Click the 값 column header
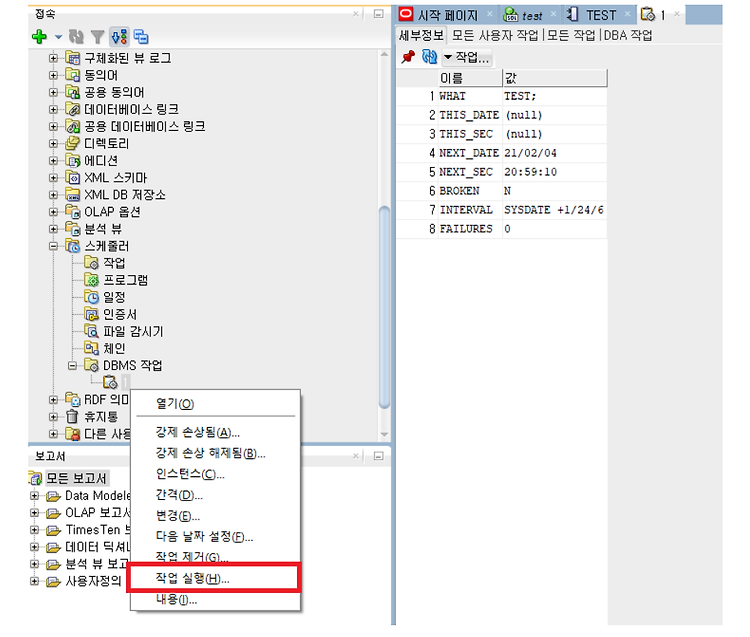Image resolution: width=750 pixels, height=637 pixels. coord(555,78)
